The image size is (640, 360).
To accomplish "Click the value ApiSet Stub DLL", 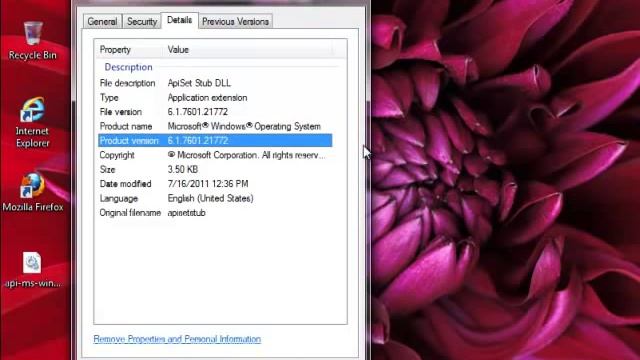I will tap(199, 83).
